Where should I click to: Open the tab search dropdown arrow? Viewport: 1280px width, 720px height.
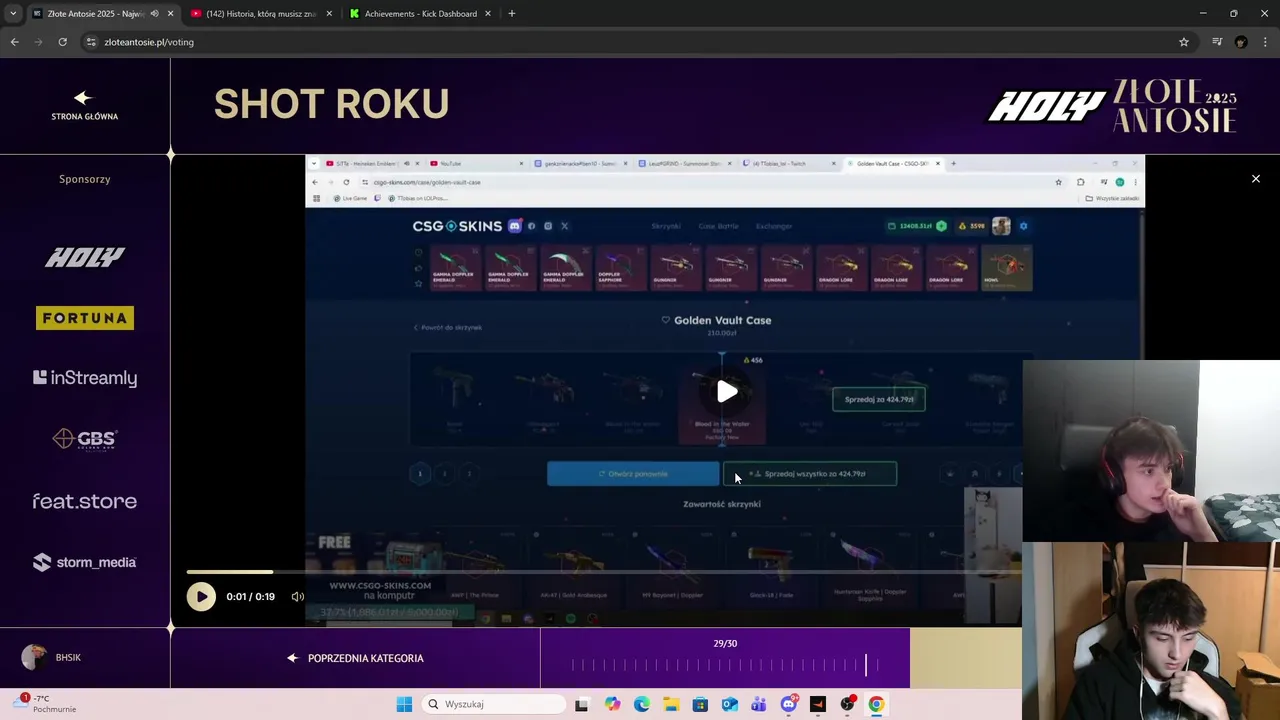tap(13, 14)
